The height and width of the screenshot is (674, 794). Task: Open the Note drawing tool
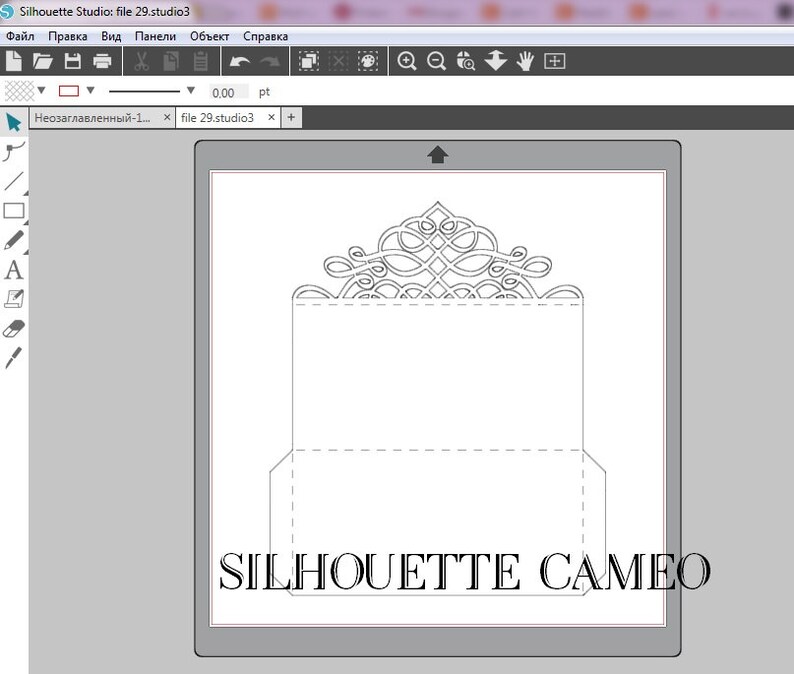point(14,299)
